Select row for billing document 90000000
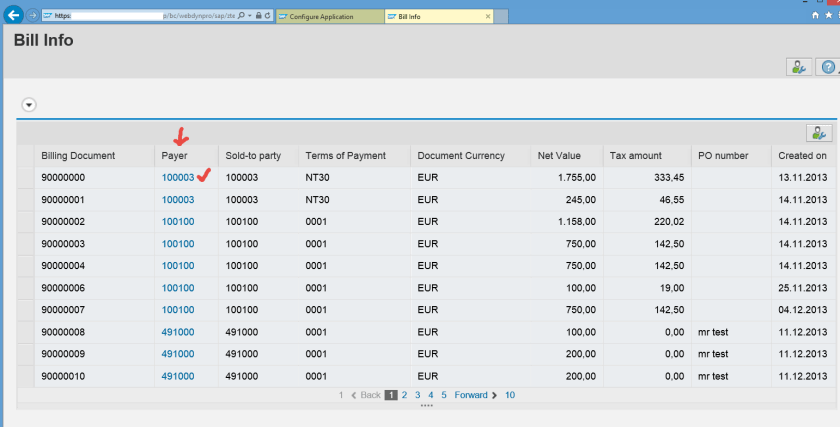The image size is (840, 427). pyautogui.click(x=25, y=177)
